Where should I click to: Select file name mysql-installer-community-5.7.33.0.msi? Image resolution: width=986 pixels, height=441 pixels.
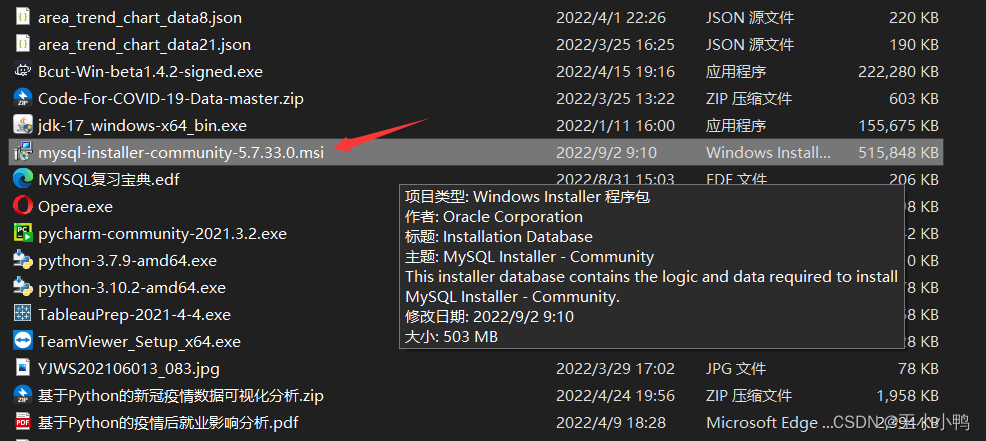pos(181,153)
